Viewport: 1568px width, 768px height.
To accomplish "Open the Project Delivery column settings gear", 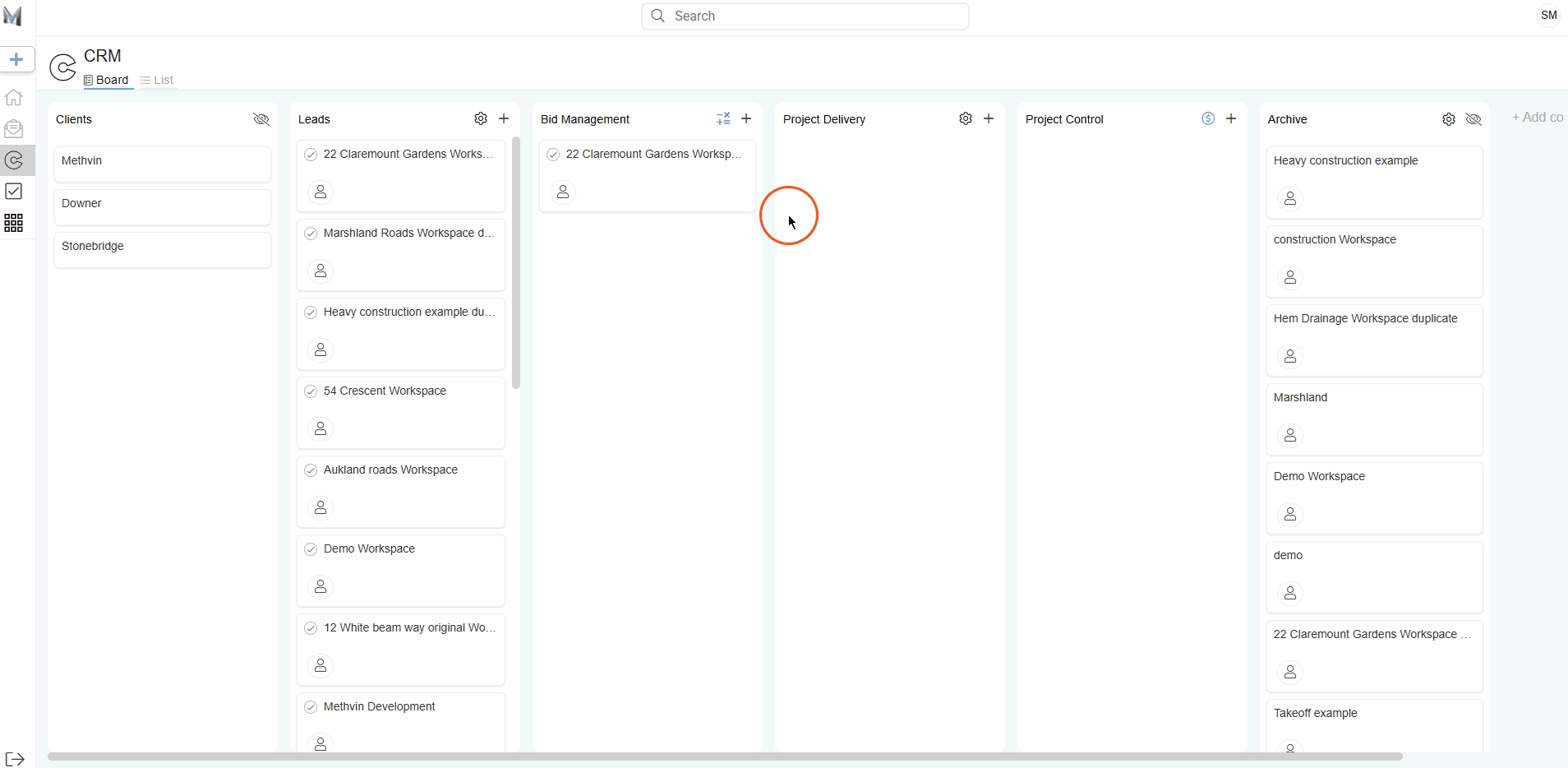I will coord(966,119).
